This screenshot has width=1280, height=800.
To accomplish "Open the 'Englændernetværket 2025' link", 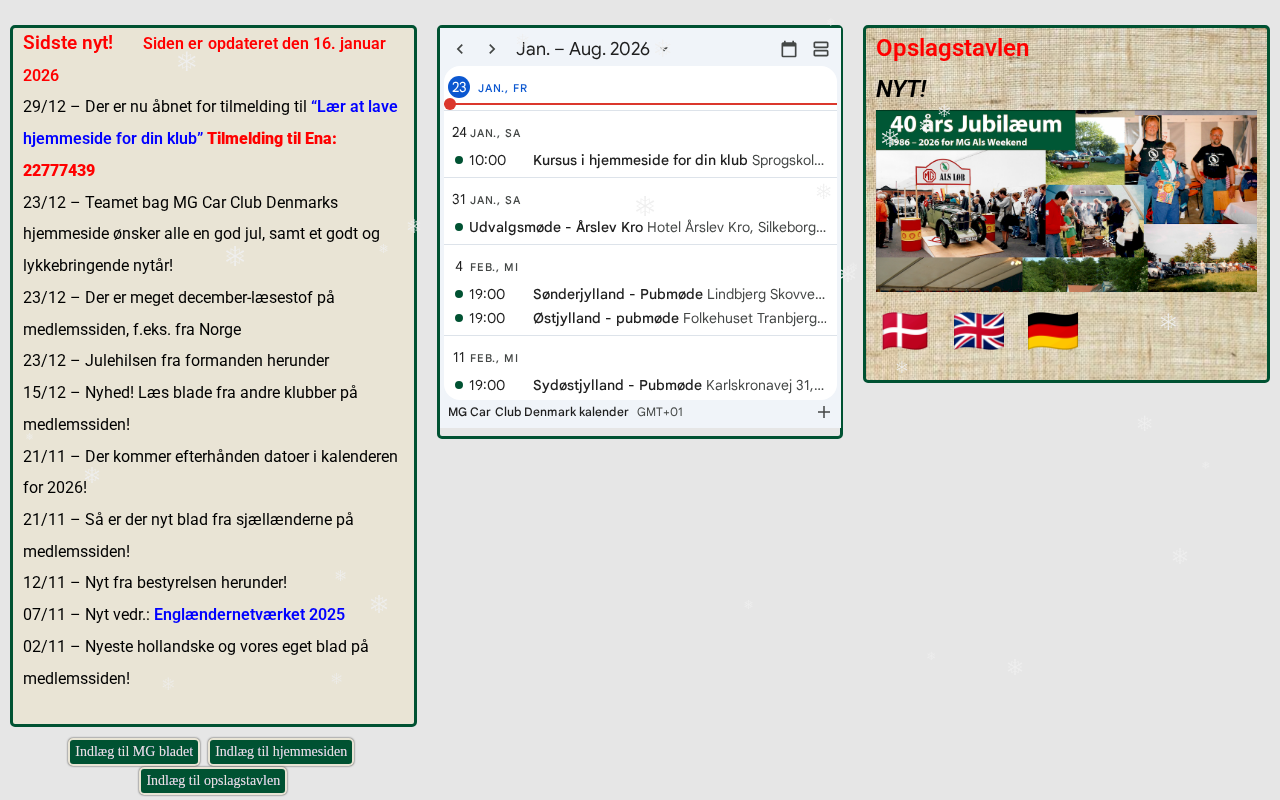I will [x=249, y=615].
